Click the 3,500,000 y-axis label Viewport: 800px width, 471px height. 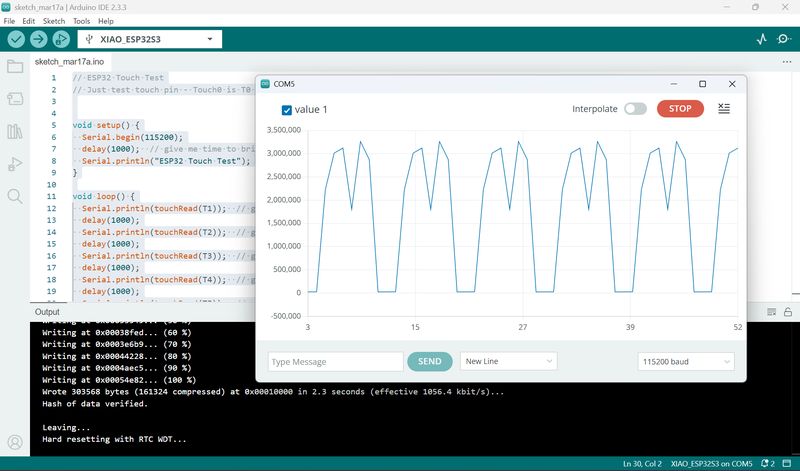284,130
